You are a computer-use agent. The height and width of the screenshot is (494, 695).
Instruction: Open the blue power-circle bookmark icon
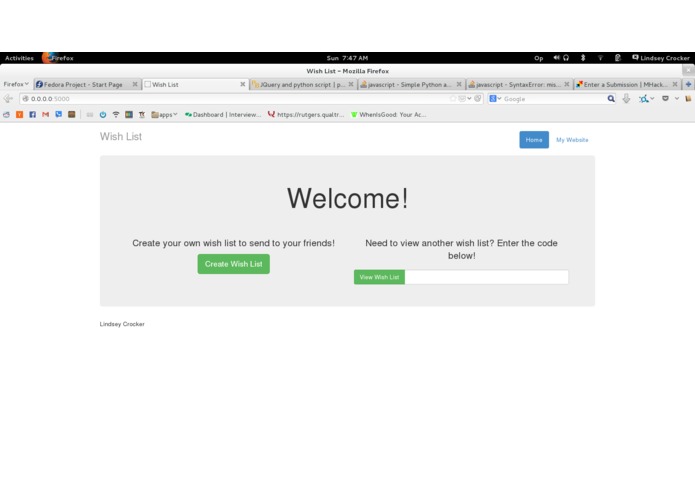103,115
